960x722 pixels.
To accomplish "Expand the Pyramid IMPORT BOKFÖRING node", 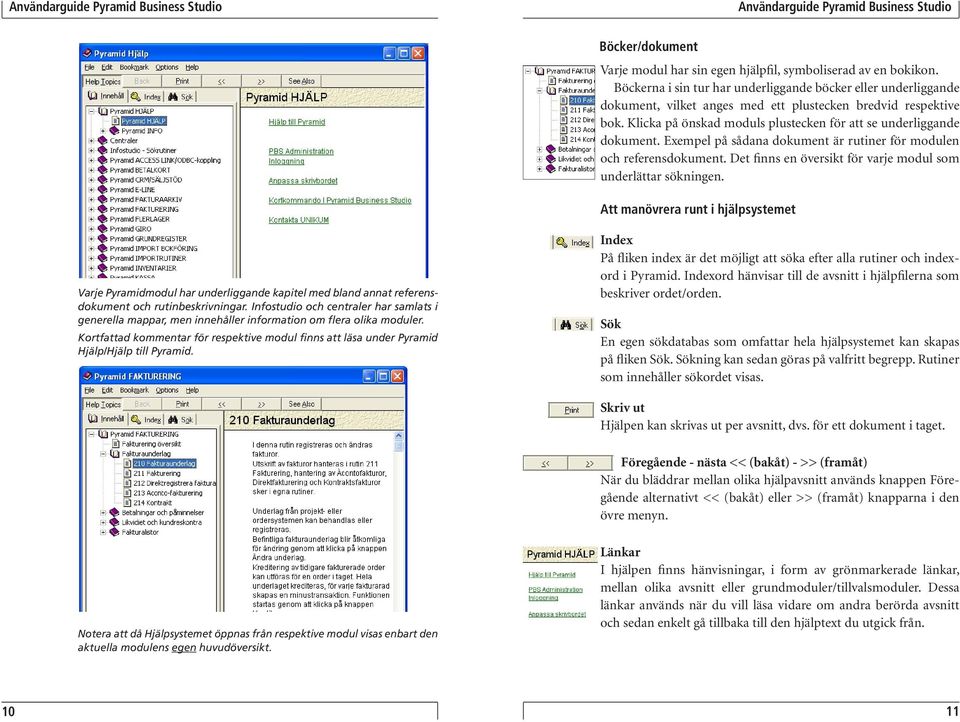I will click(x=92, y=249).
